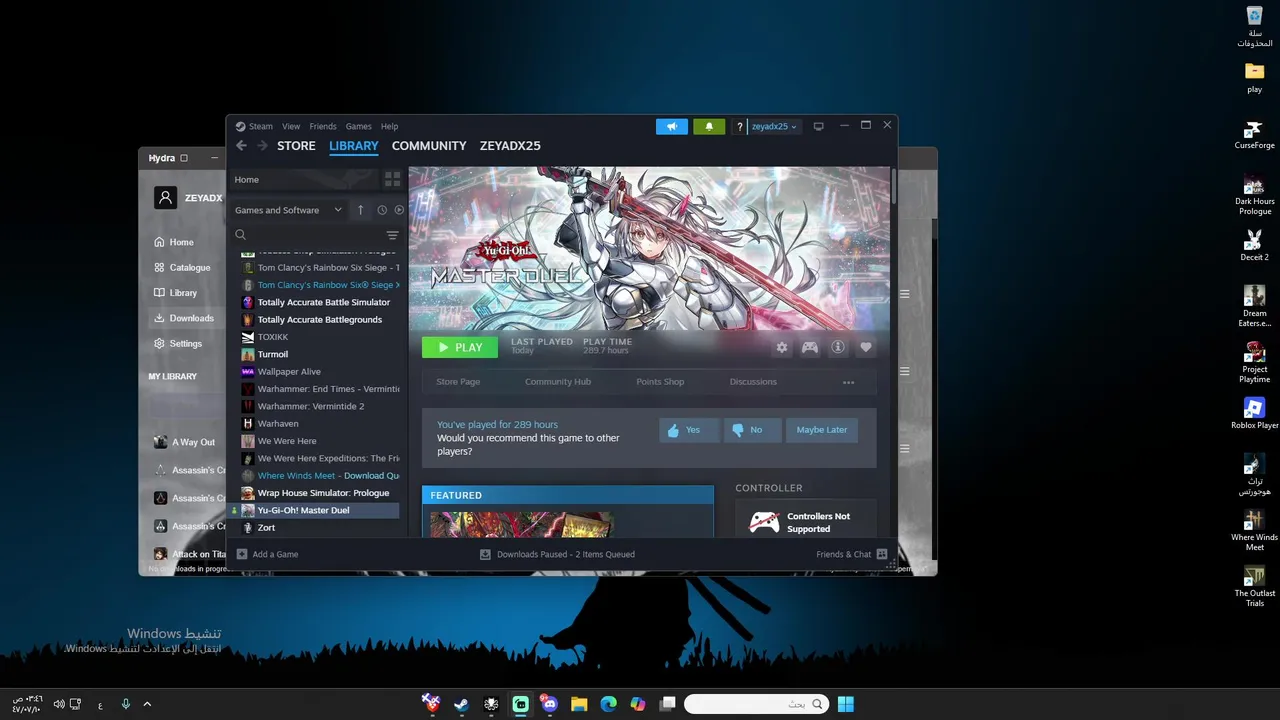Viewport: 1280px width, 720px height.
Task: Open Master Duel settings gear
Action: pyautogui.click(x=782, y=347)
